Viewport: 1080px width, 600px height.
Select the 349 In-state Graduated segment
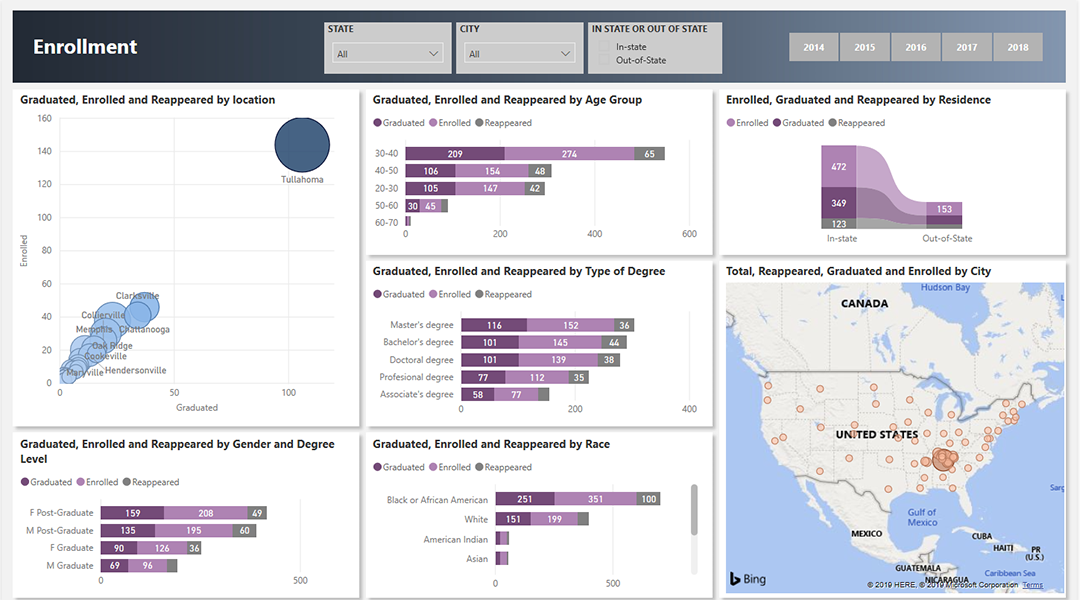838,203
